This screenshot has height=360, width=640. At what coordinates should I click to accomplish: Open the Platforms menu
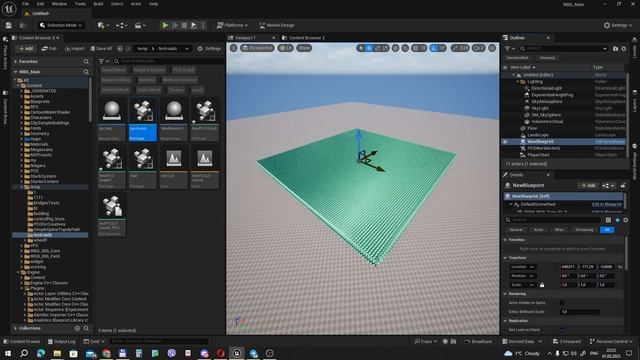(x=232, y=25)
